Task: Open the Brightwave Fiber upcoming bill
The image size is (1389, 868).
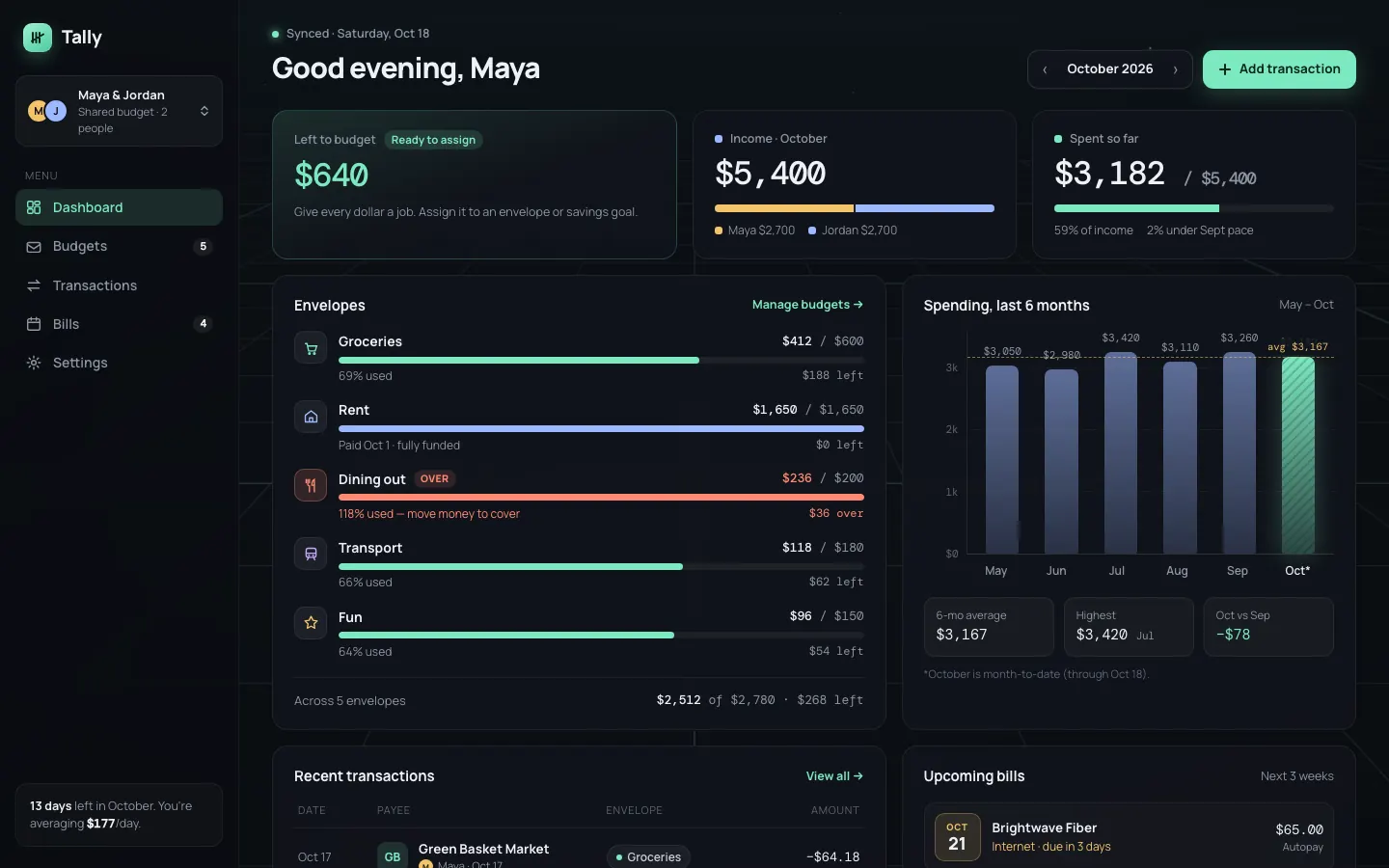Action: click(1129, 836)
